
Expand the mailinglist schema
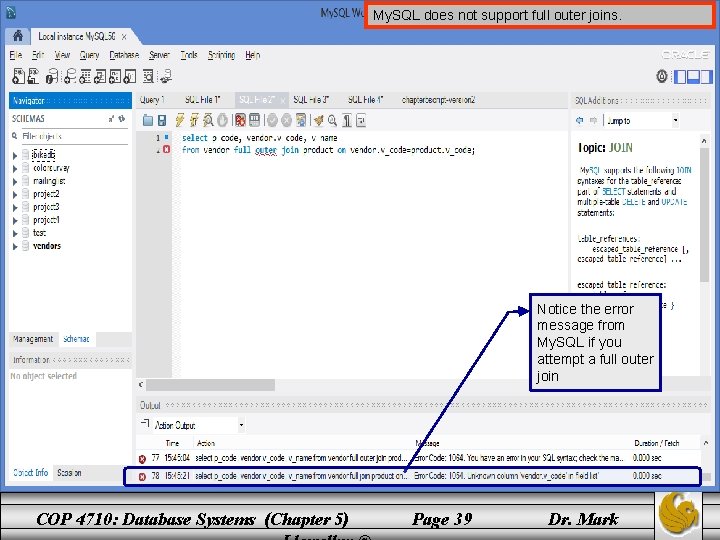(15, 181)
